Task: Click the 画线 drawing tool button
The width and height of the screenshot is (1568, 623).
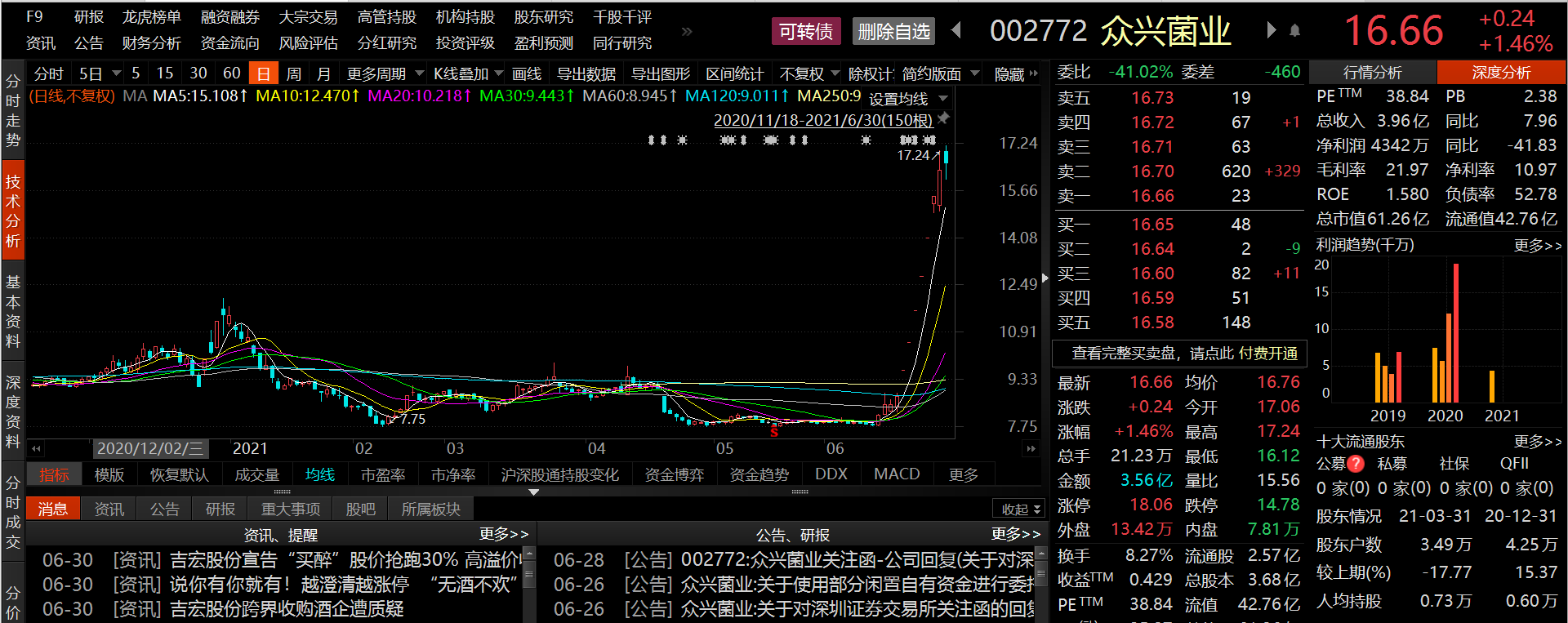Action: [x=527, y=73]
